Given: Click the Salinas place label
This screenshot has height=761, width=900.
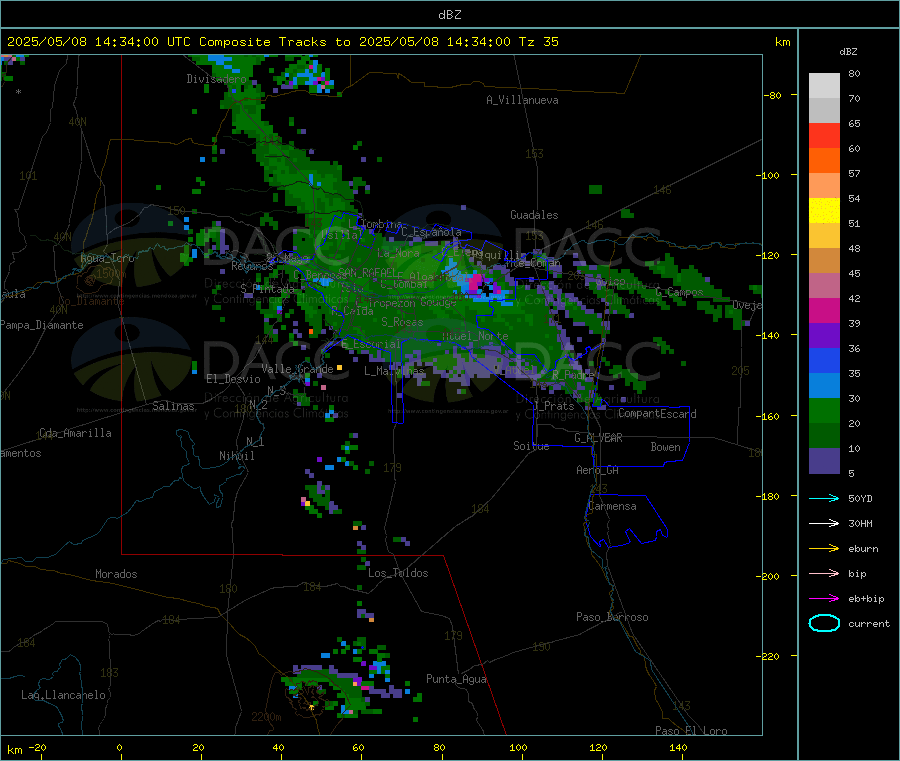Looking at the screenshot, I should [x=173, y=406].
